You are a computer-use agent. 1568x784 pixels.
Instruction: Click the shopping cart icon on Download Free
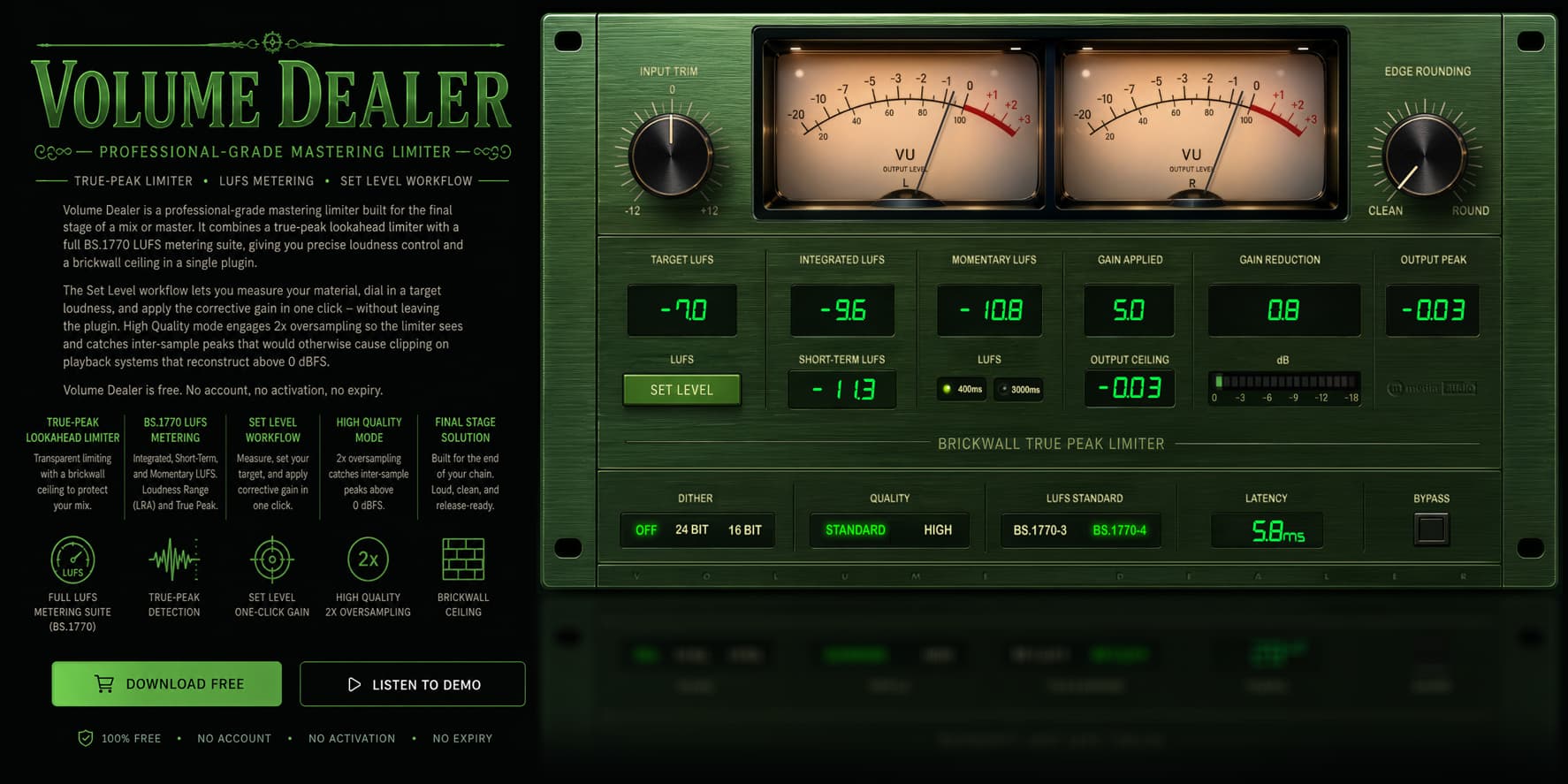(x=104, y=684)
